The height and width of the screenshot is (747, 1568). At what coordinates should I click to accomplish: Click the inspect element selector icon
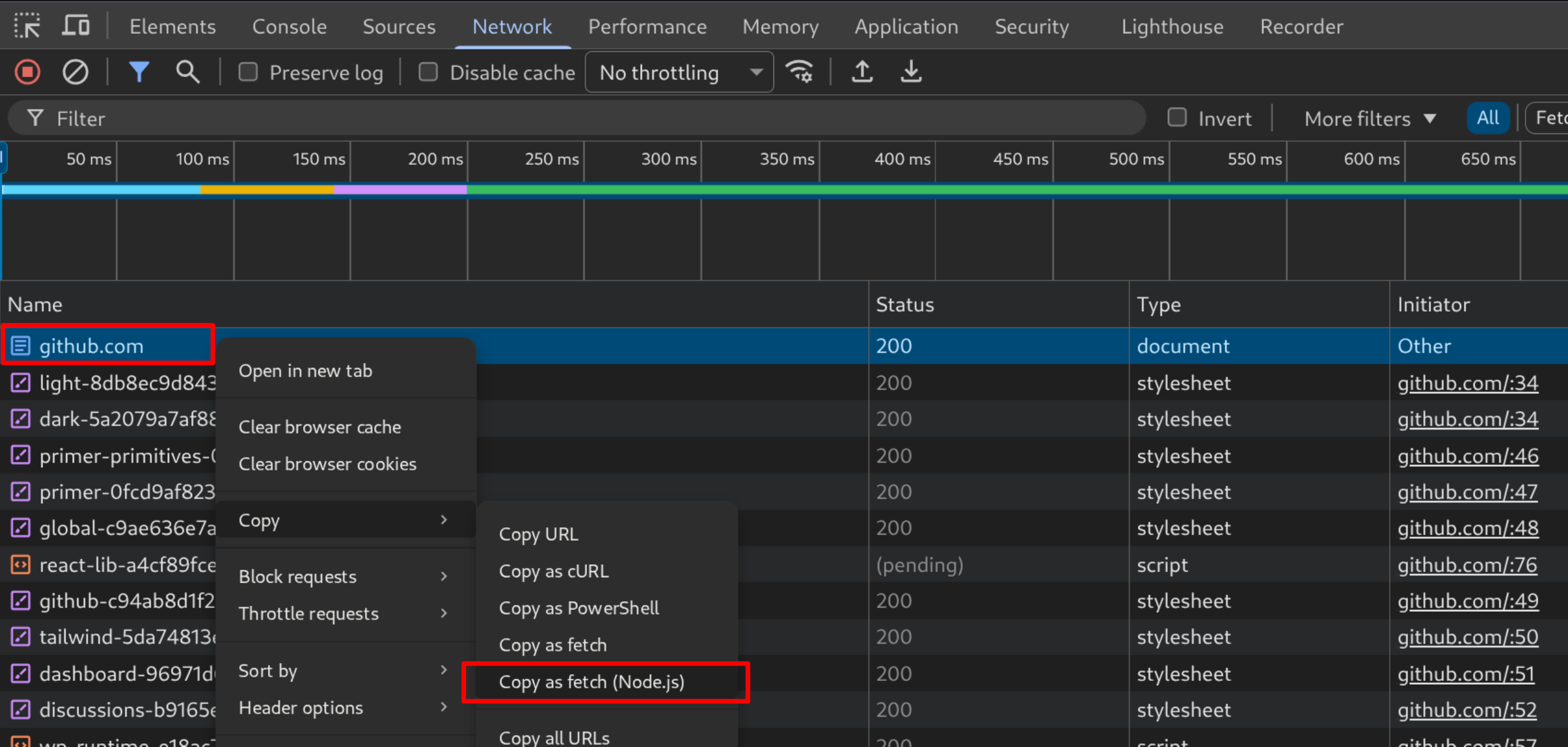27,26
